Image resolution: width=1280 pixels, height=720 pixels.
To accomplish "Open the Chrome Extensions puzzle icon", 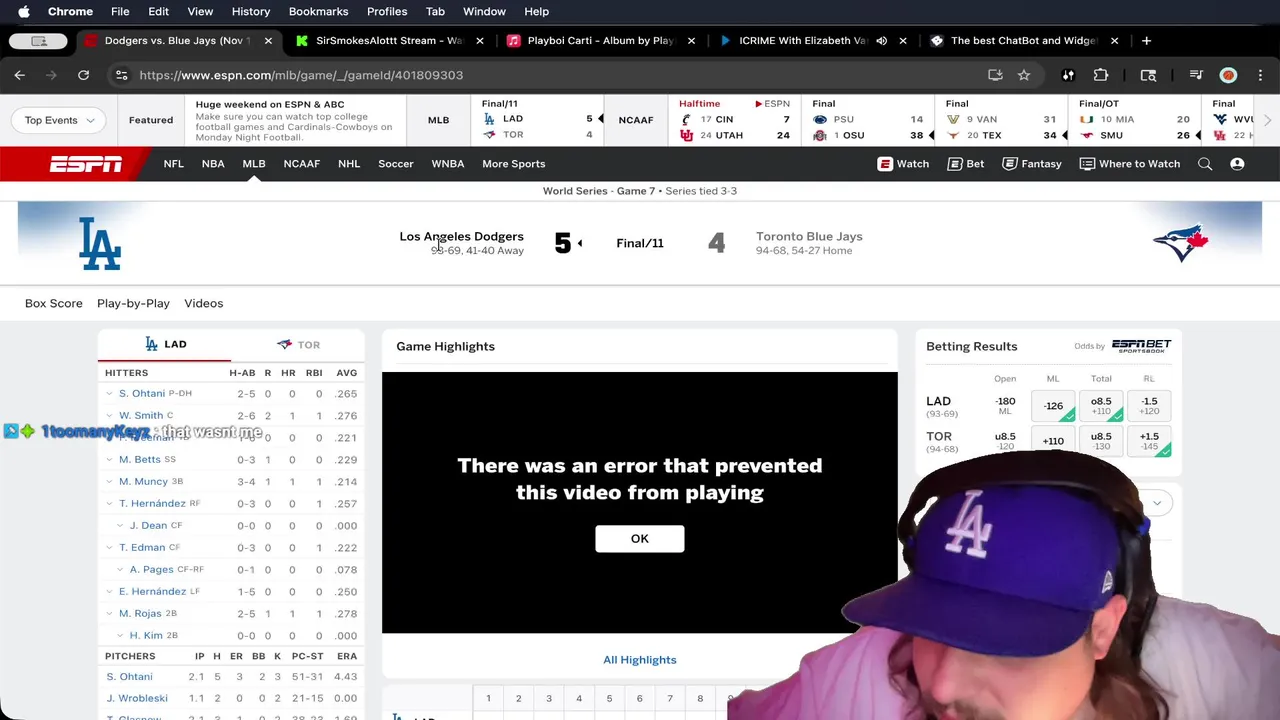I will pyautogui.click(x=1101, y=75).
